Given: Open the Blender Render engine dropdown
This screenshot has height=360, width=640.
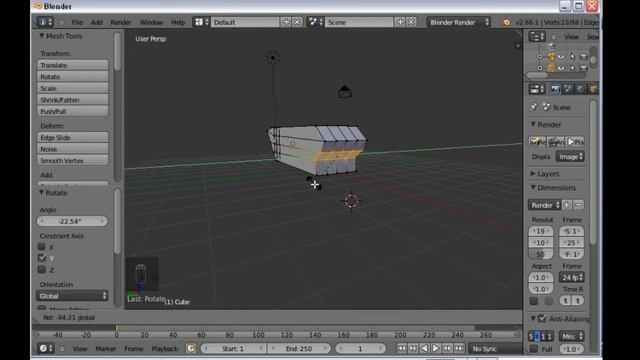Looking at the screenshot, I should pyautogui.click(x=459, y=22).
